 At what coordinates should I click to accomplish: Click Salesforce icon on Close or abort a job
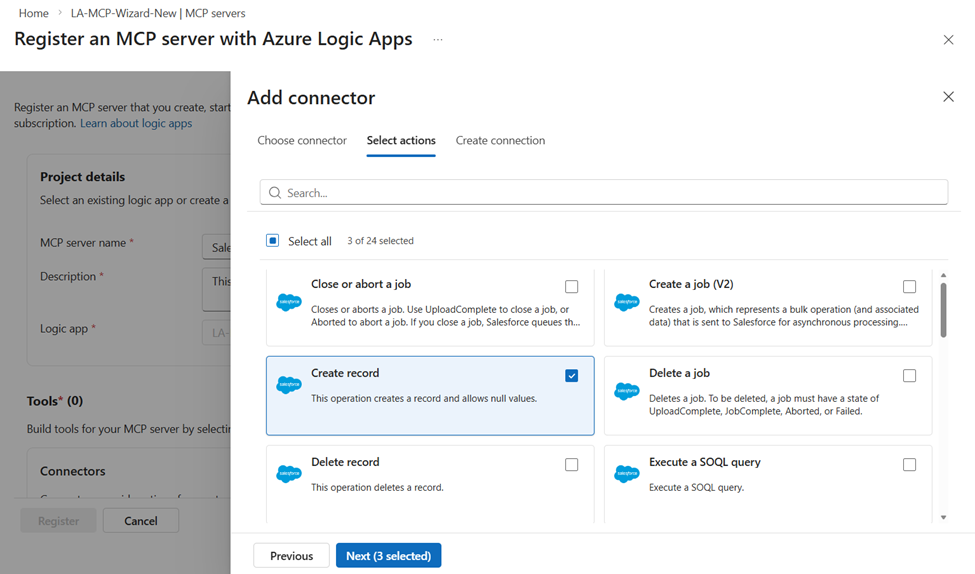click(x=288, y=302)
